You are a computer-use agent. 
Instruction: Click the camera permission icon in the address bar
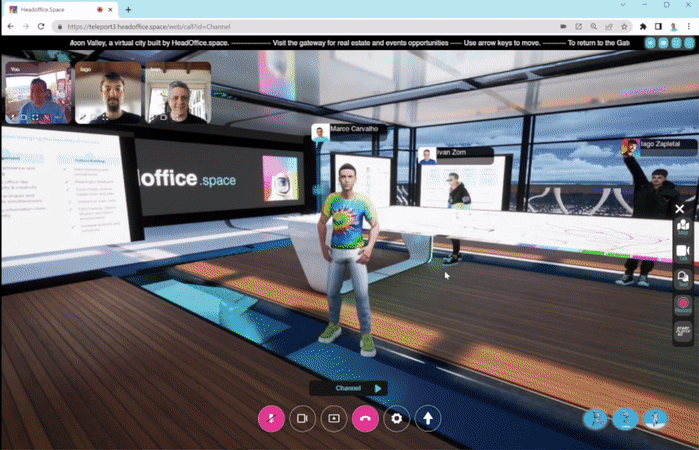(x=563, y=27)
